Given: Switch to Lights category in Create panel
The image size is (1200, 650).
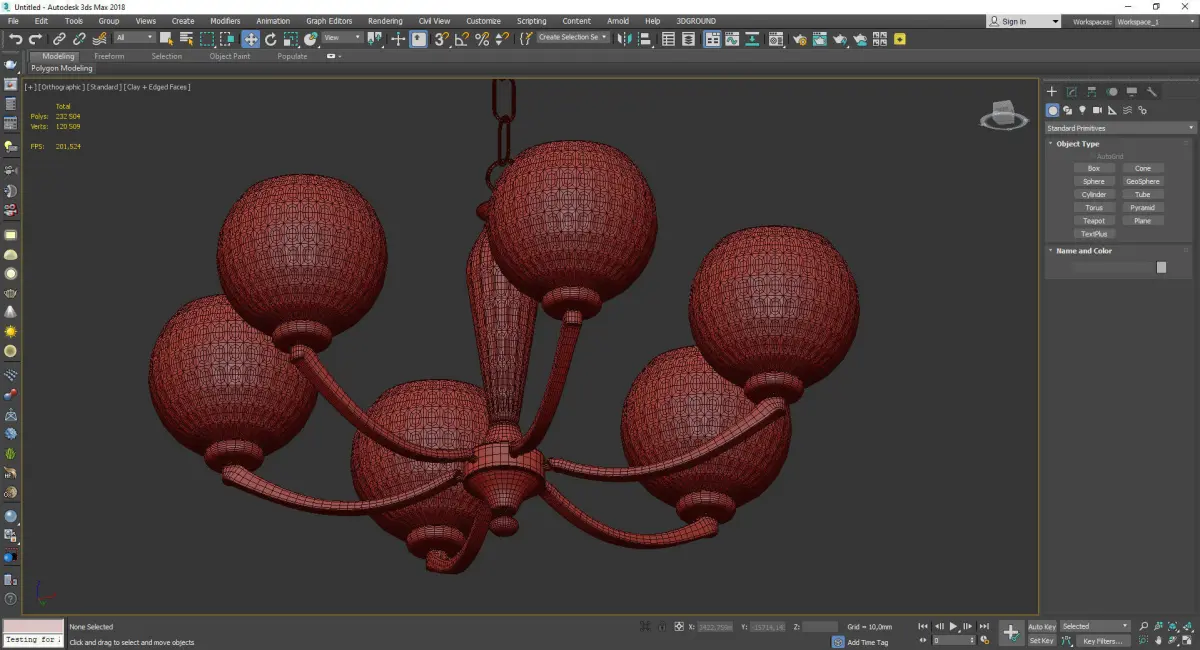Looking at the screenshot, I should (x=1082, y=110).
